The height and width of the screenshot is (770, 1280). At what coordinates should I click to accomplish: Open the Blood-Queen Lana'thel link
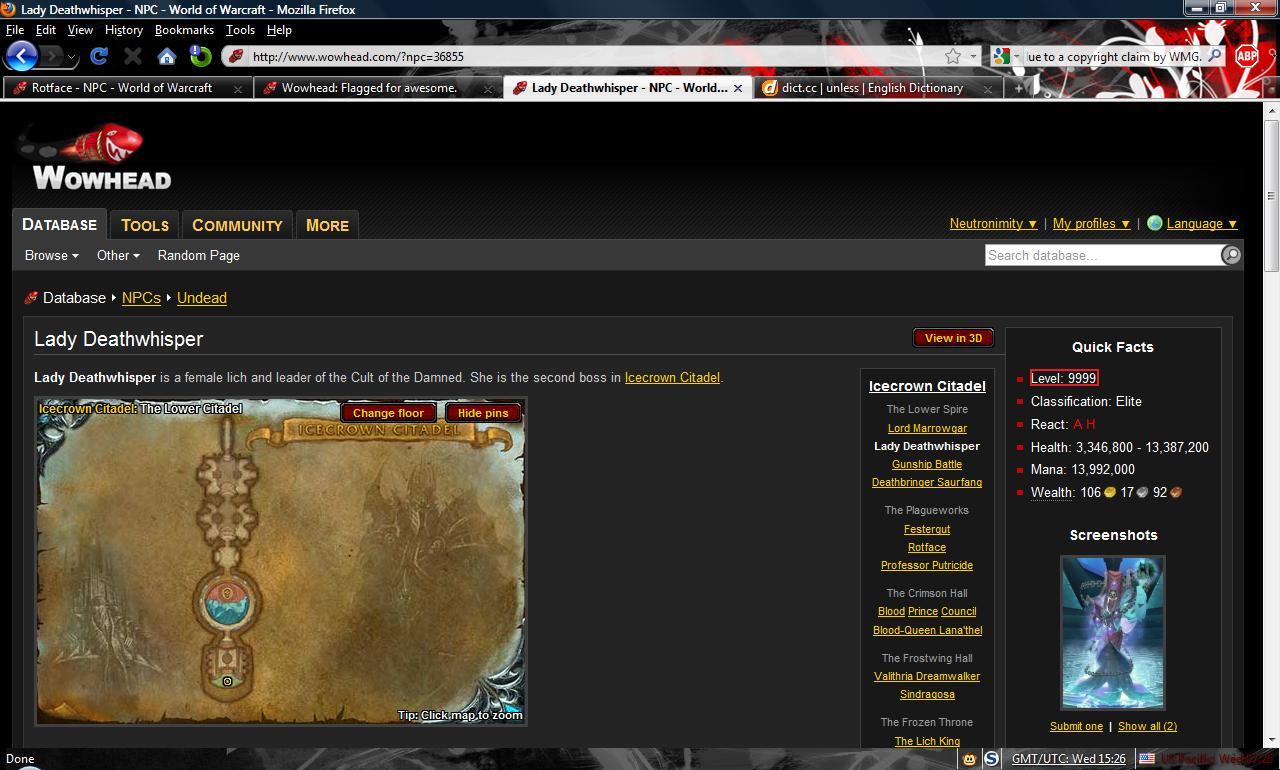927,630
